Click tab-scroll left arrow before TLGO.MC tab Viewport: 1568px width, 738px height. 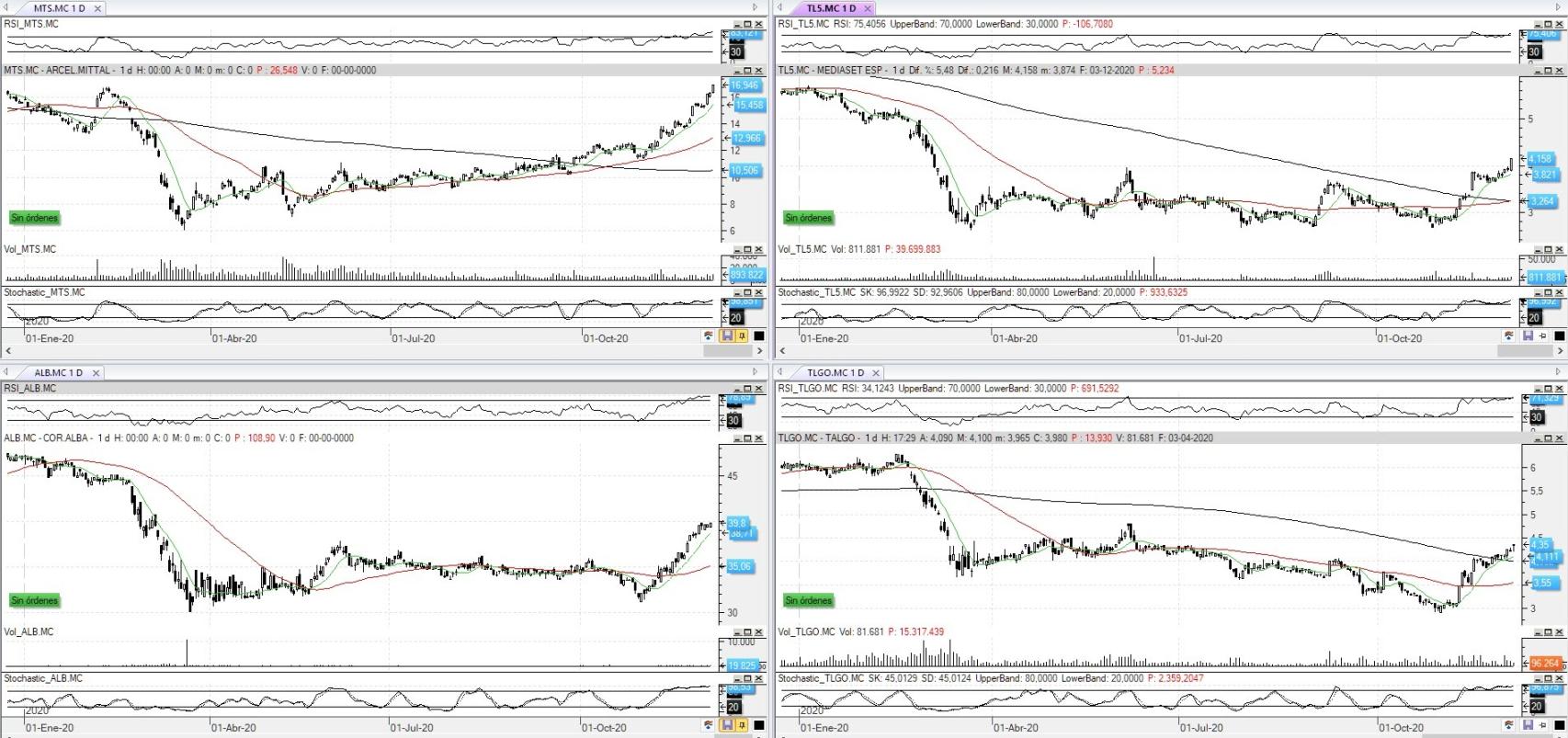tap(779, 373)
